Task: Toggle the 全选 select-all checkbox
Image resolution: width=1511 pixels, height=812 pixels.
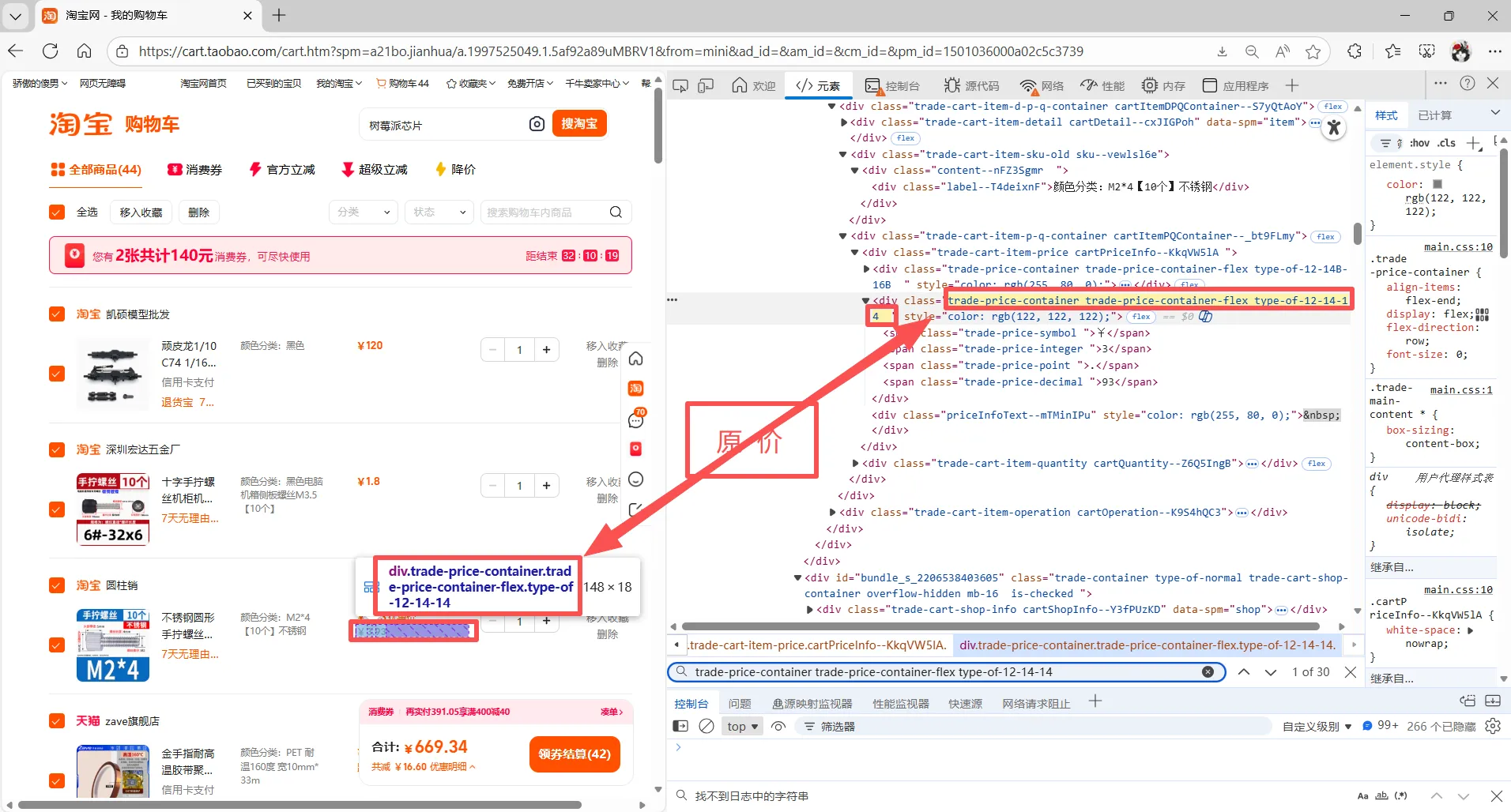Action: point(57,212)
